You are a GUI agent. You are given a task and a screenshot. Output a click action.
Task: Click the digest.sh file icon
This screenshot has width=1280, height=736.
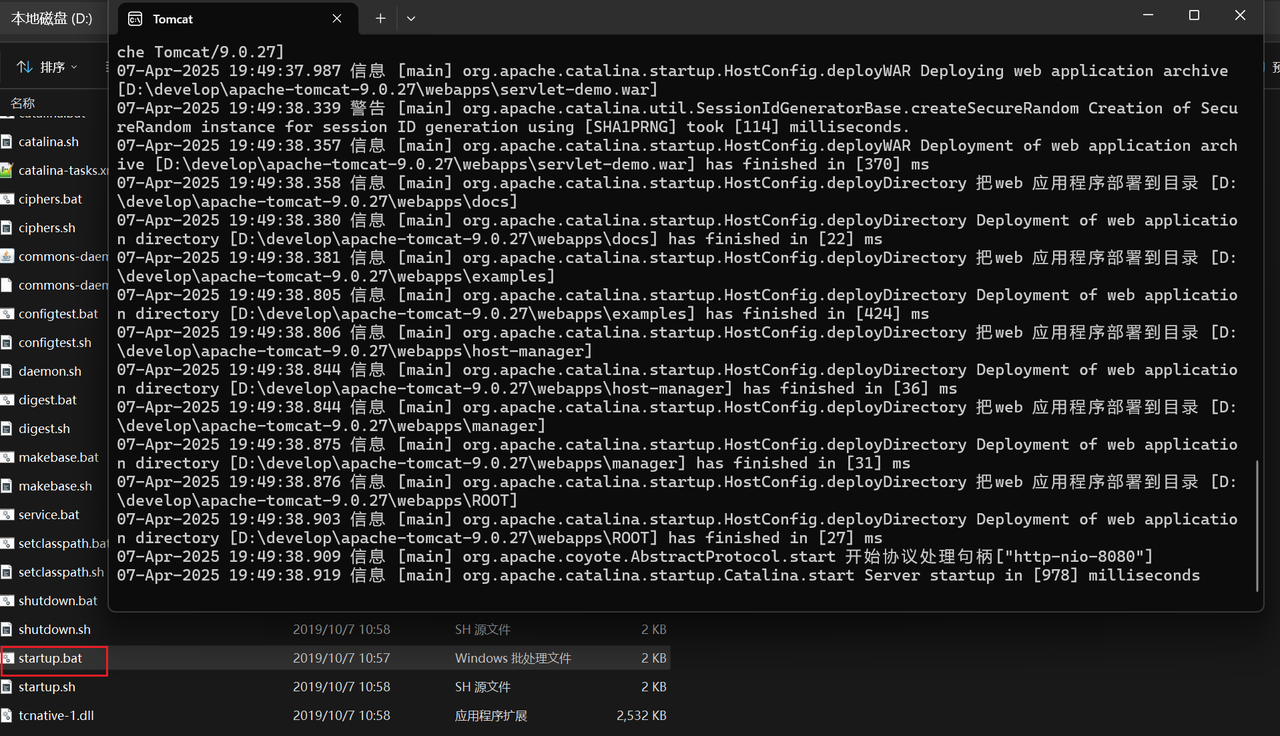[x=8, y=429]
